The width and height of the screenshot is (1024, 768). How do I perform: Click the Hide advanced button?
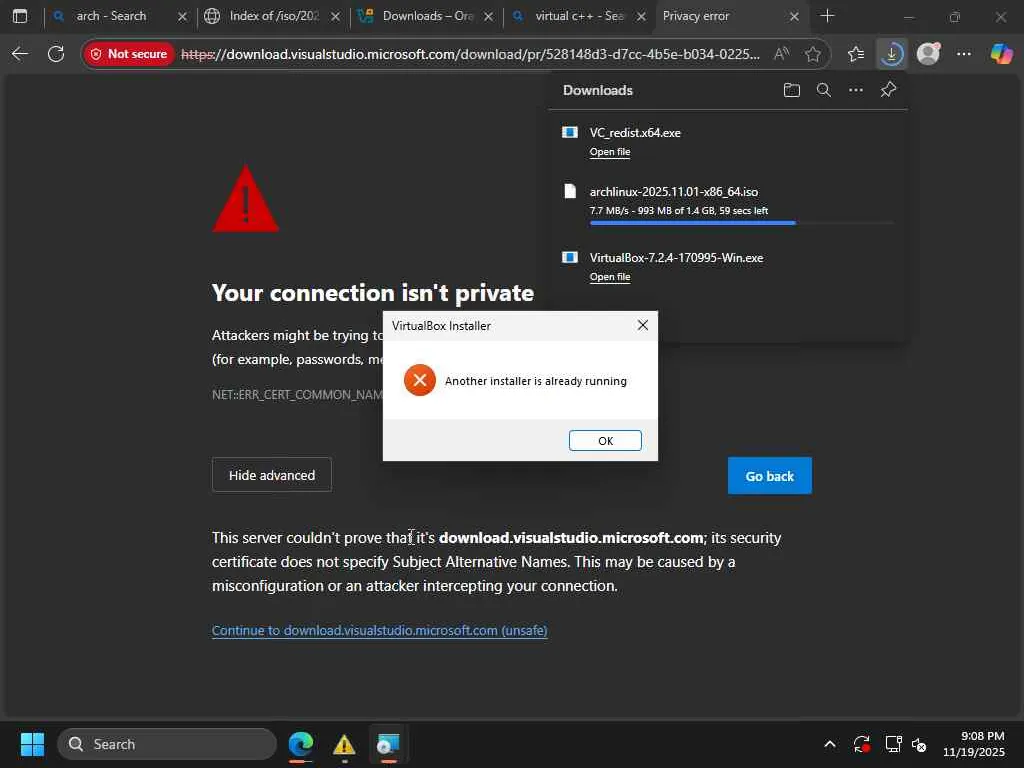pos(272,475)
